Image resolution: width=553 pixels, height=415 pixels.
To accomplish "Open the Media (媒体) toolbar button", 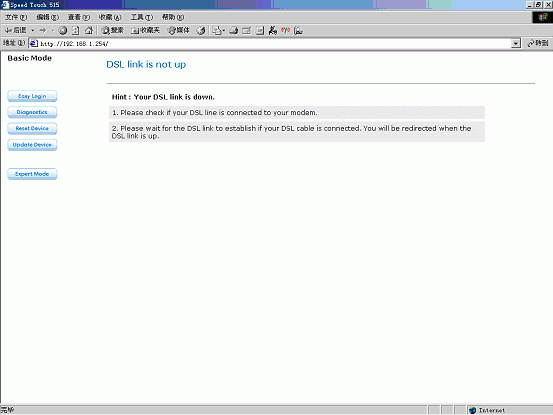I will point(178,30).
